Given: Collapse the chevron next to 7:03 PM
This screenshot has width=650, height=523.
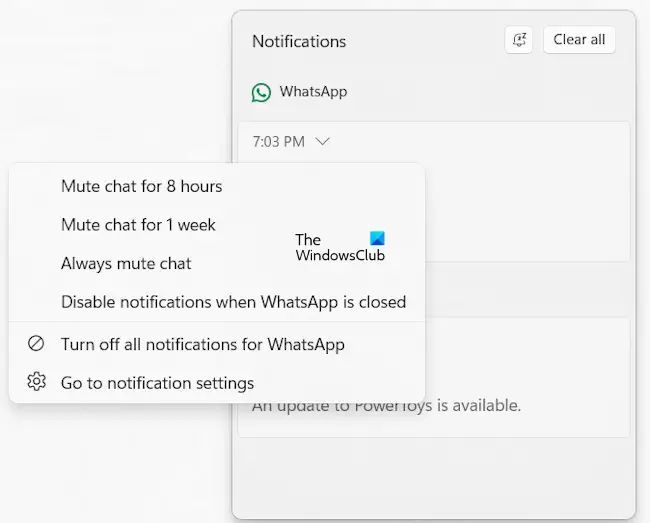Looking at the screenshot, I should pyautogui.click(x=322, y=142).
